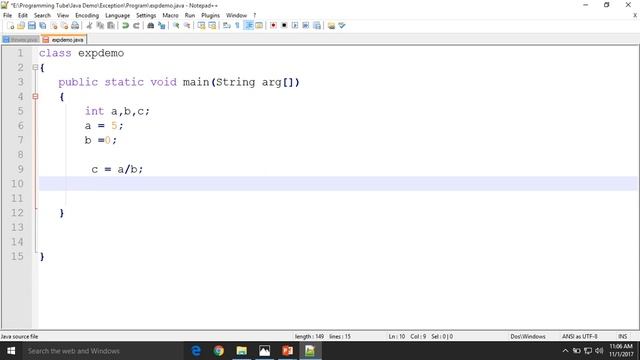This screenshot has width=640, height=360.
Task: Click 'ANSI as UTF-8' encoding in status bar
Action: 580,337
